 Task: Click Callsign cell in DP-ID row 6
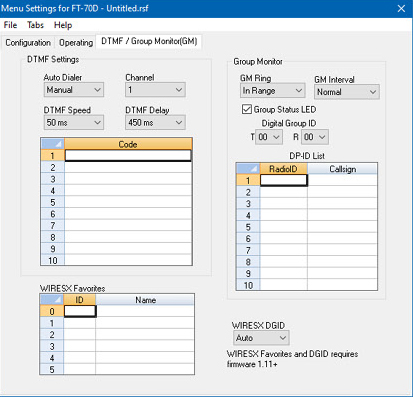[342, 239]
